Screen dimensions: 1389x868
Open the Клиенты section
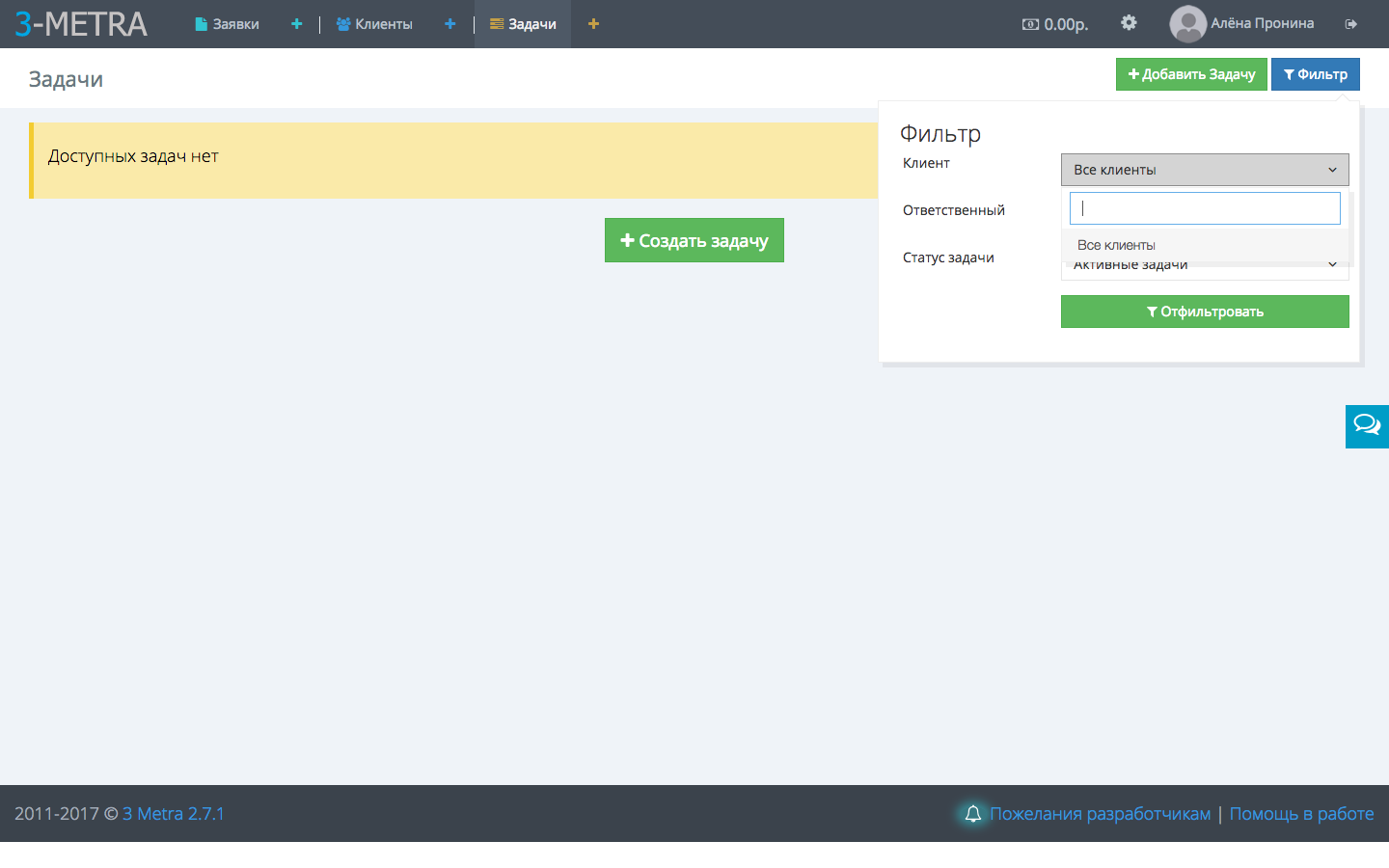click(x=374, y=24)
